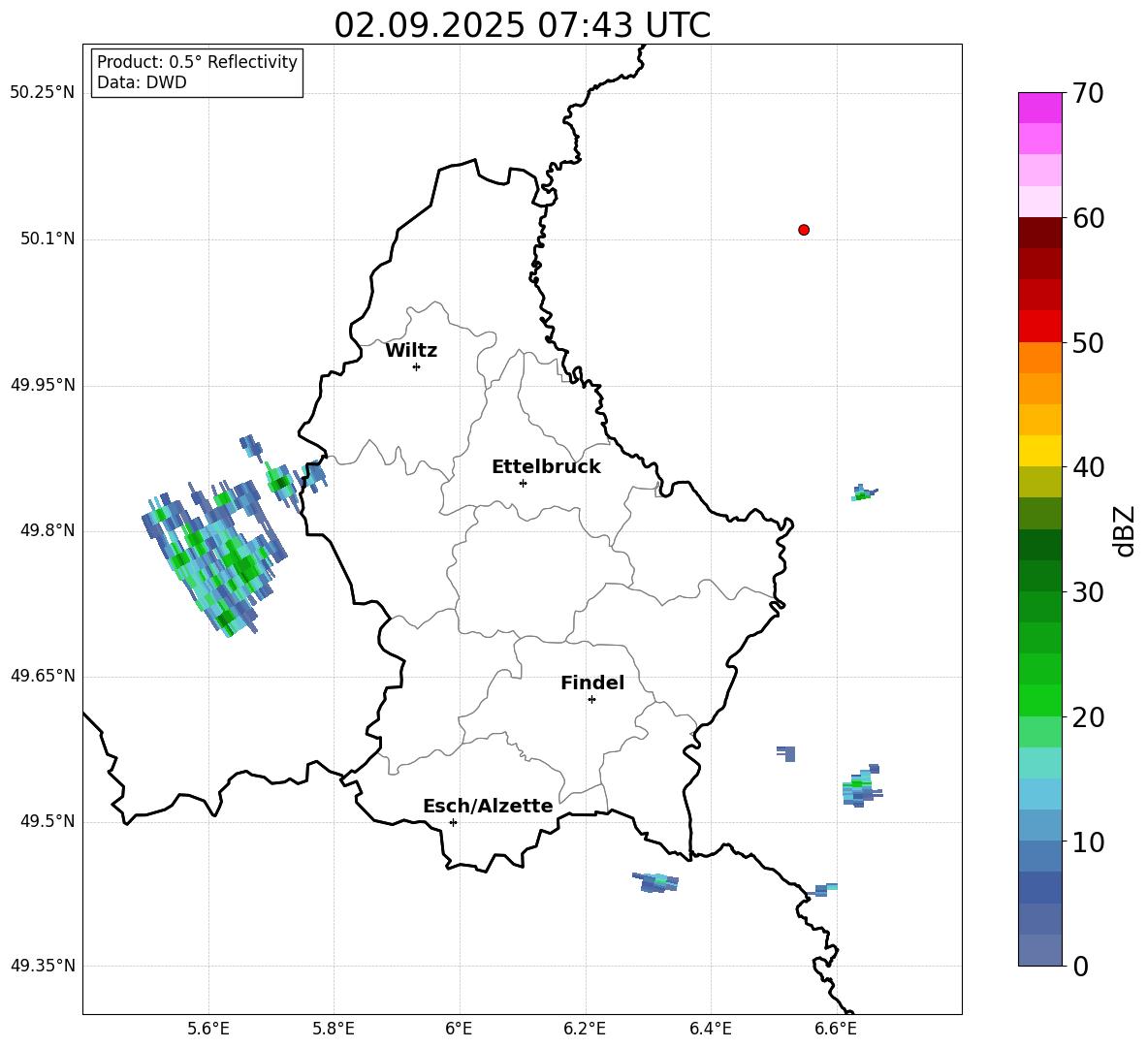1148x1048 pixels.
Task: Click the 50 tick on the colorbar
Action: [x=1087, y=342]
